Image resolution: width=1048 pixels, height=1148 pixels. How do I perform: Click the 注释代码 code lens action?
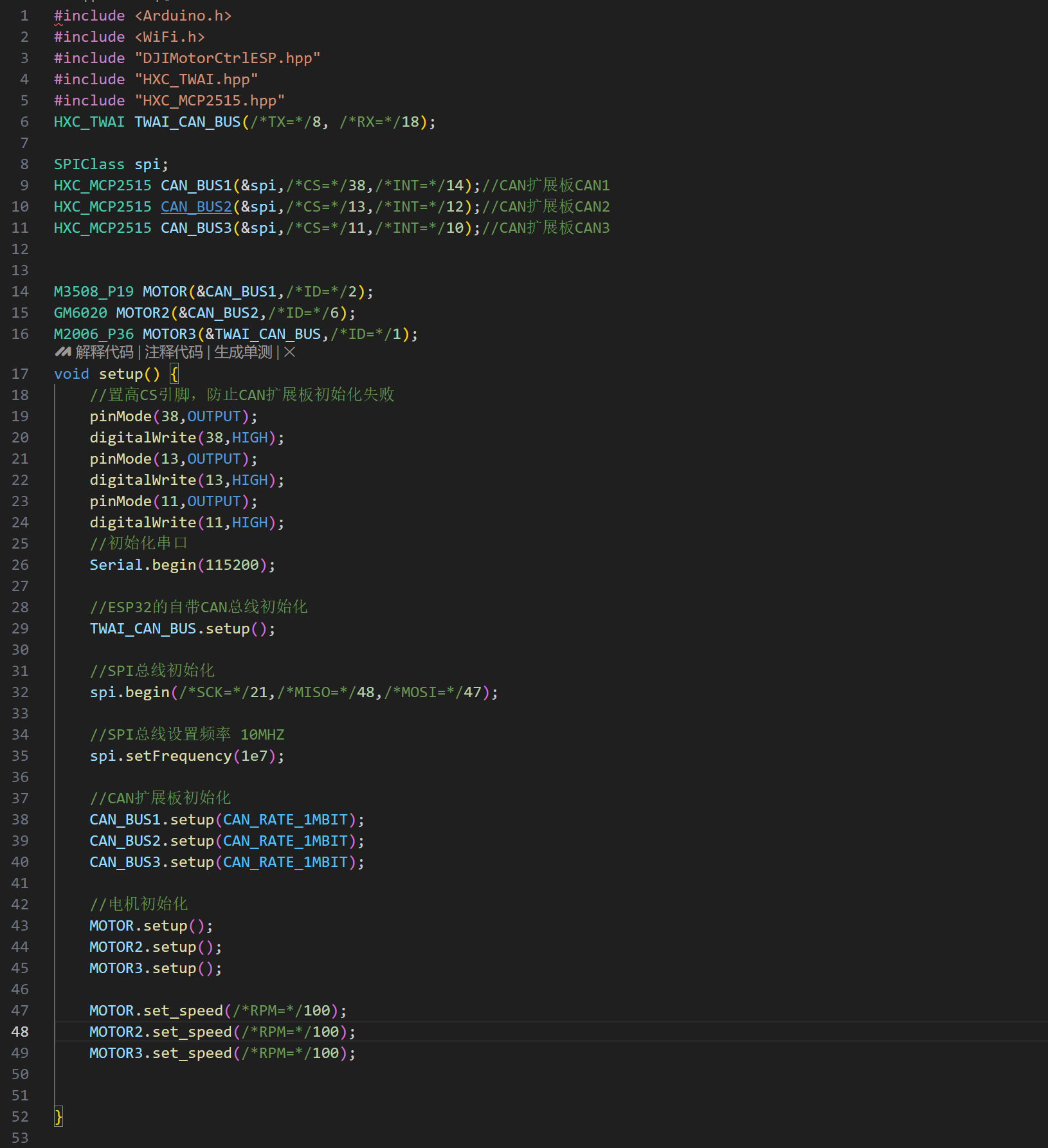click(x=174, y=352)
